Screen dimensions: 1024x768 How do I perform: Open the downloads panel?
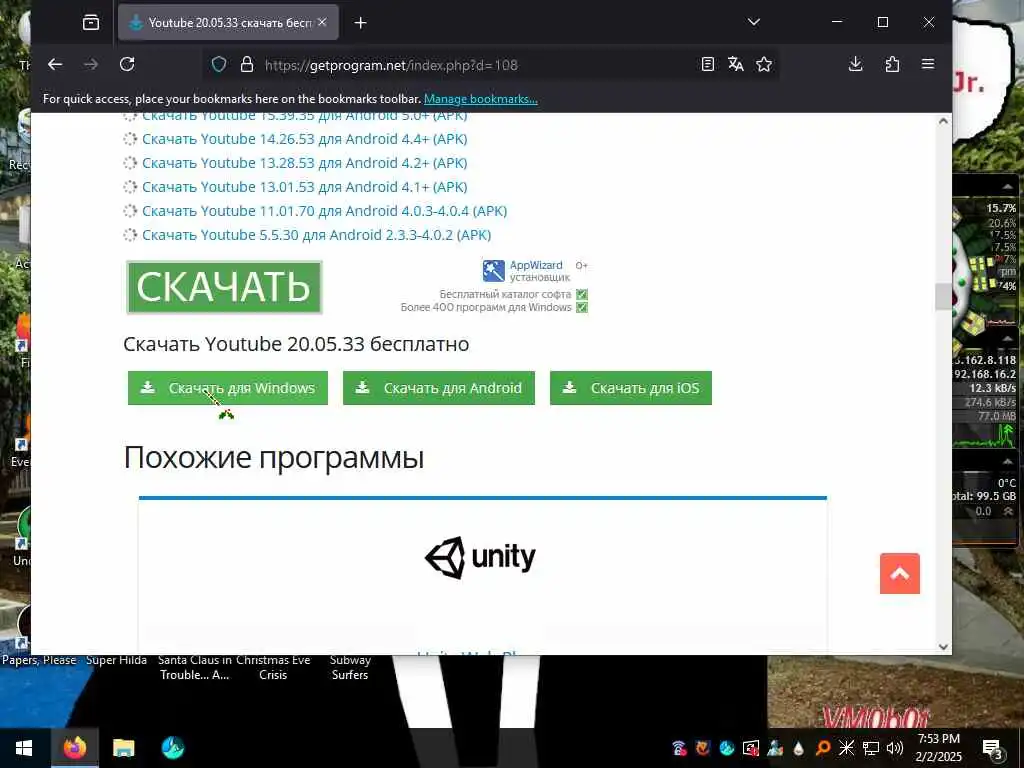(856, 64)
